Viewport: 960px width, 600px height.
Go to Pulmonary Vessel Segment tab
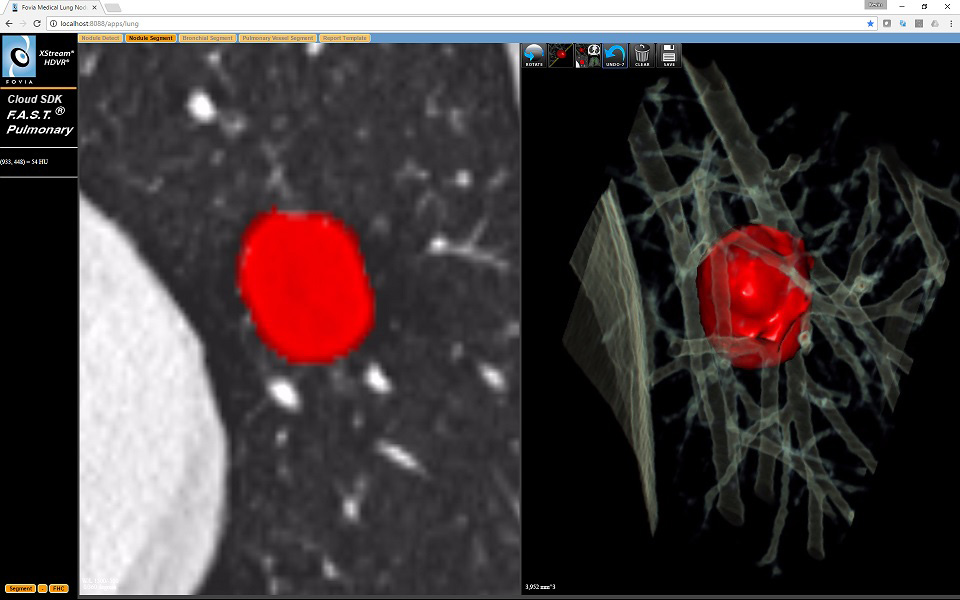277,38
